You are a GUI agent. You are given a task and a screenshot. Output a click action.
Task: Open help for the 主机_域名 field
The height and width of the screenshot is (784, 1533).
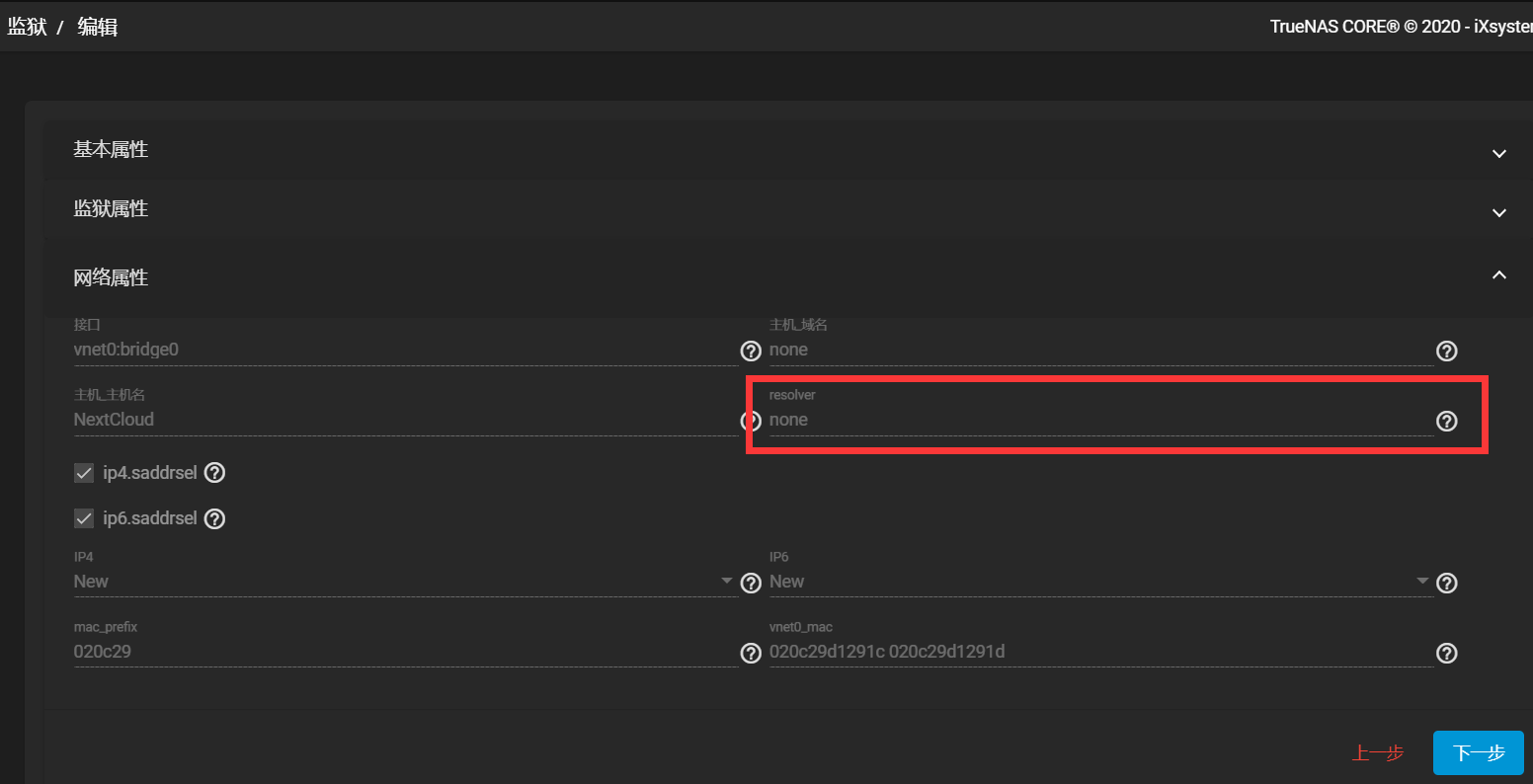click(x=1446, y=351)
